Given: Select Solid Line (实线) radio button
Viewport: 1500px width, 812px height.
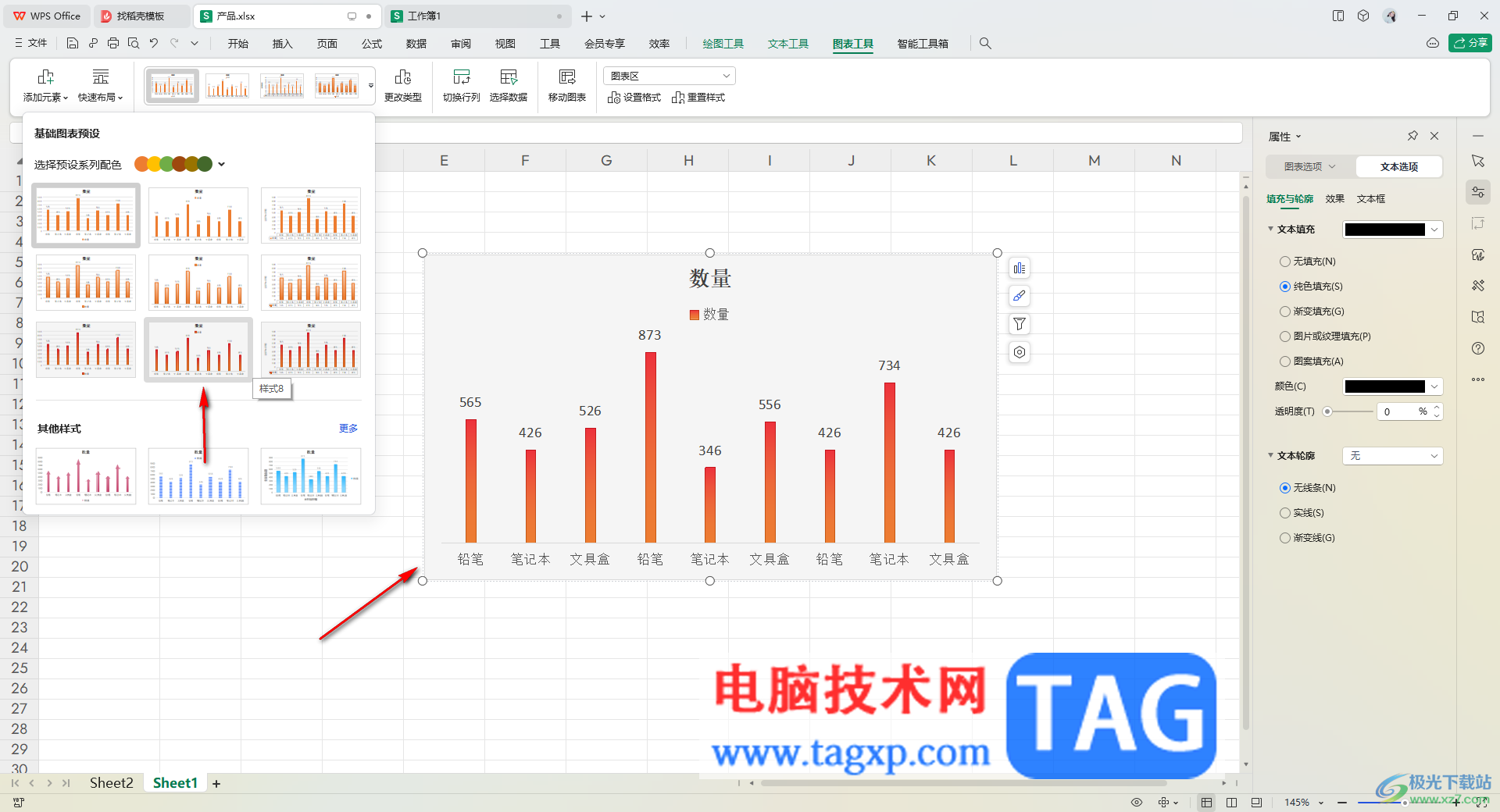Looking at the screenshot, I should [x=1285, y=513].
